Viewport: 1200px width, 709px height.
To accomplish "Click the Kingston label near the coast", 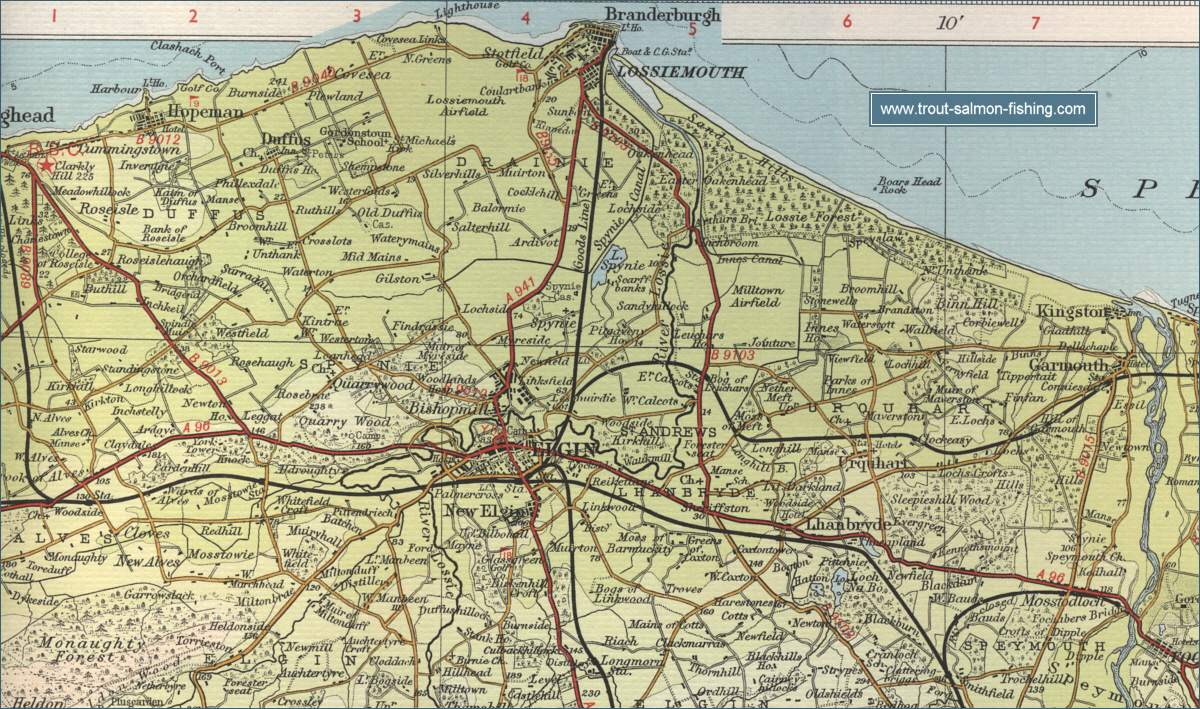I will 1073,312.
